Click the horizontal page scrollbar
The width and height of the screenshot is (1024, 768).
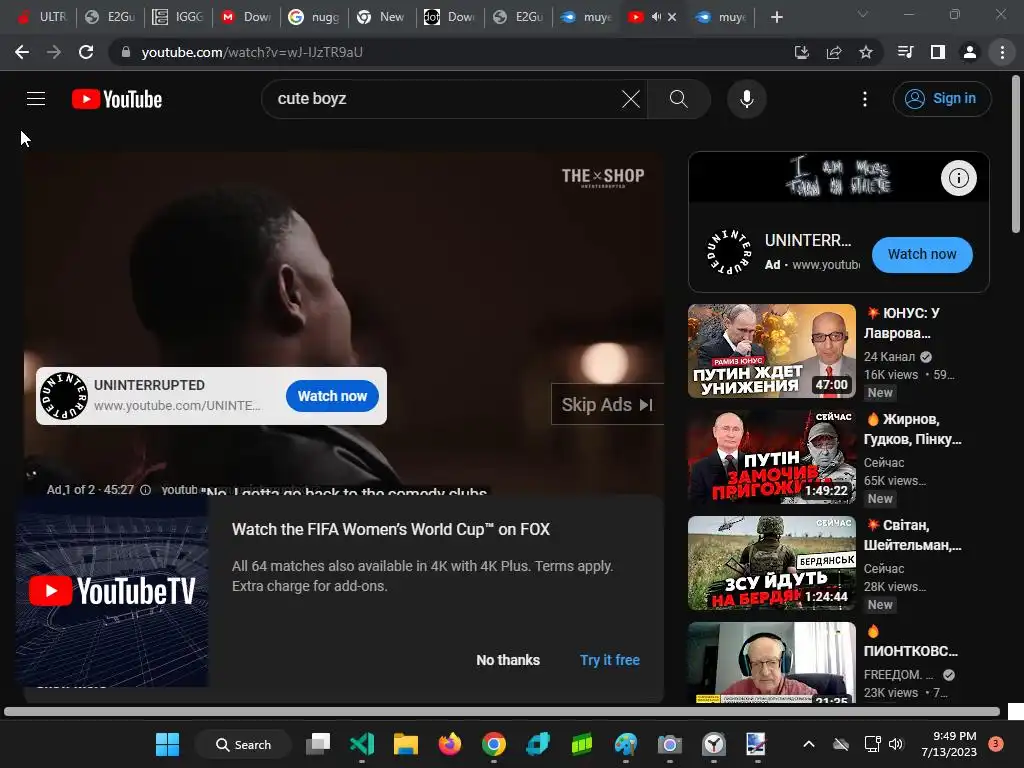click(x=502, y=712)
